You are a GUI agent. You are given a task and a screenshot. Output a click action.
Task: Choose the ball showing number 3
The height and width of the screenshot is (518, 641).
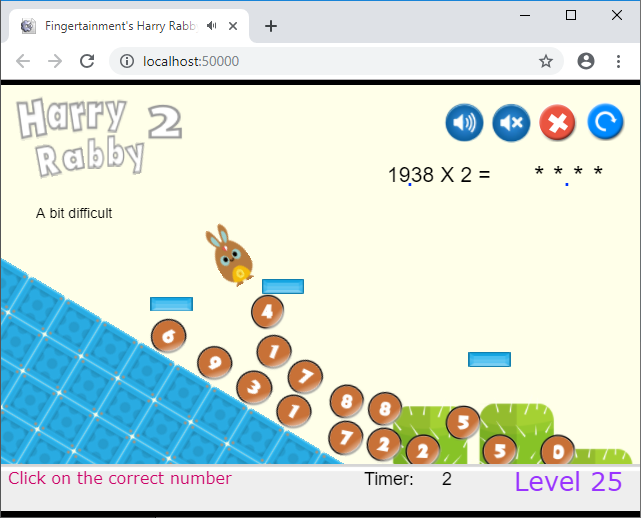coord(254,386)
